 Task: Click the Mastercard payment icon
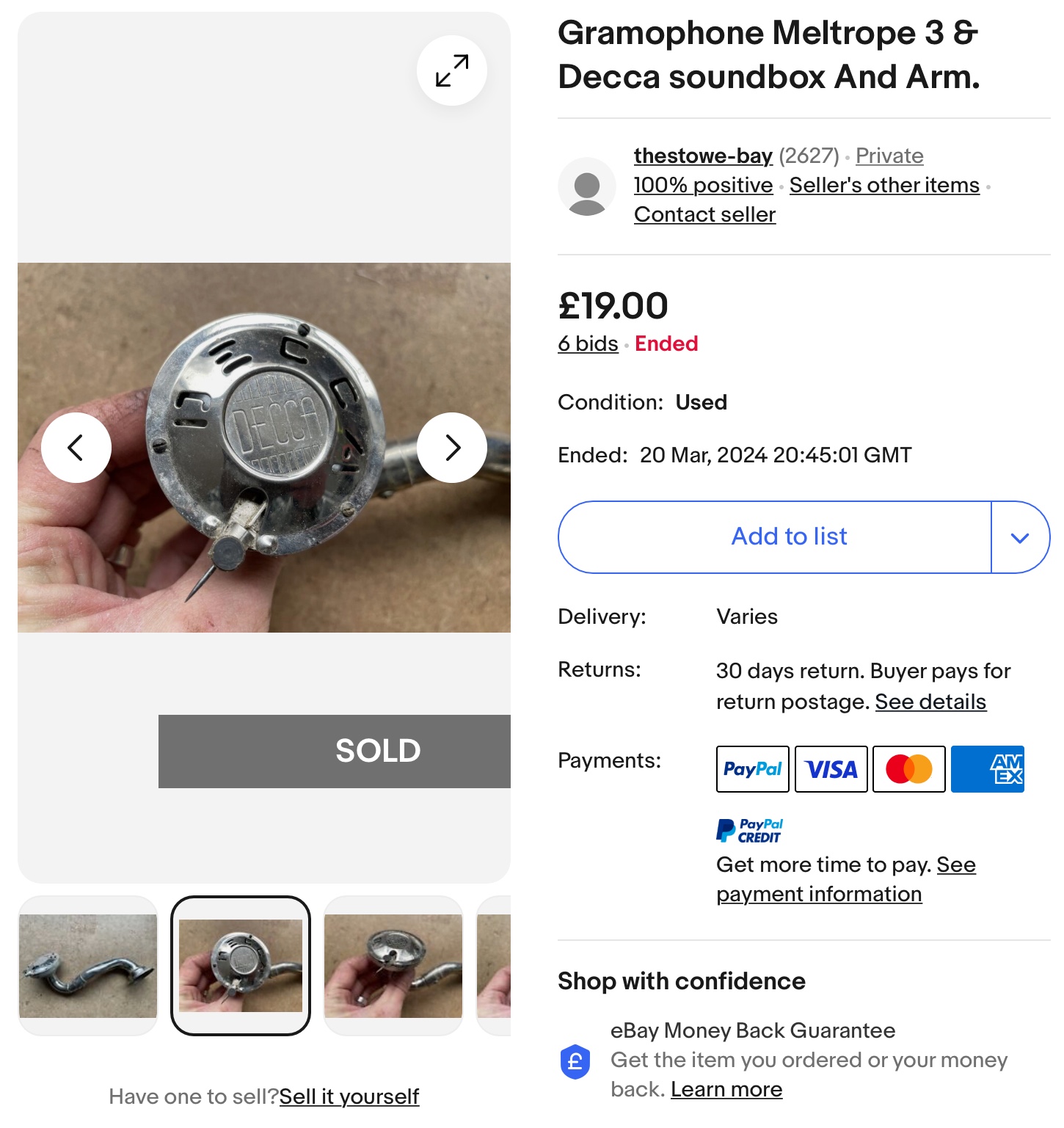pos(909,769)
